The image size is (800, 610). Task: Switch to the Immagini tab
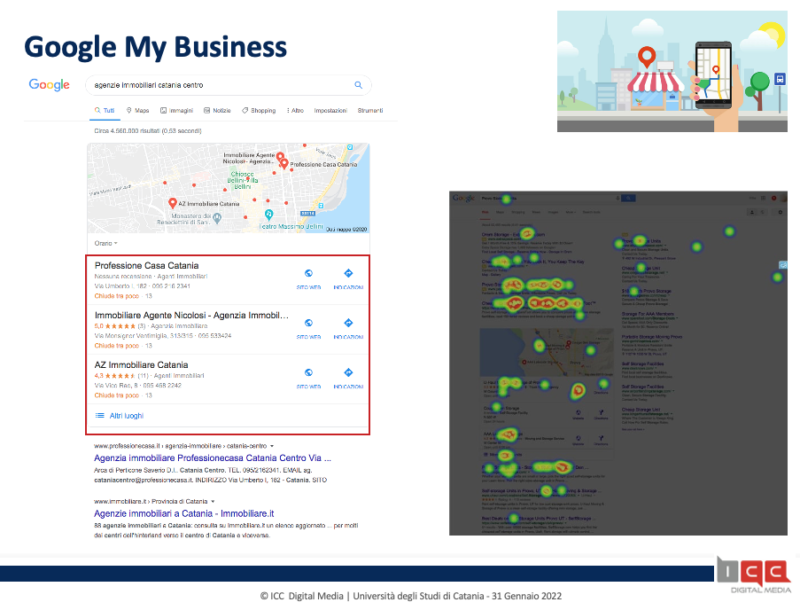tap(177, 111)
